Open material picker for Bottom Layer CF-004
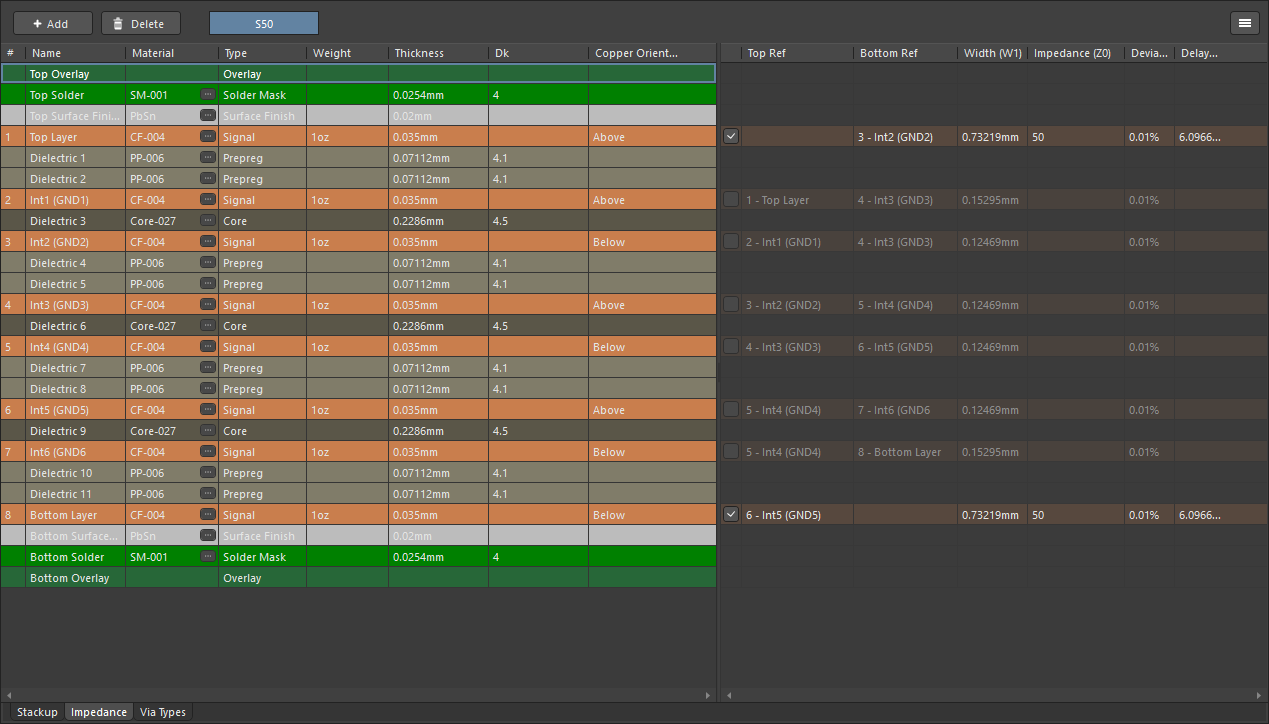 [207, 515]
